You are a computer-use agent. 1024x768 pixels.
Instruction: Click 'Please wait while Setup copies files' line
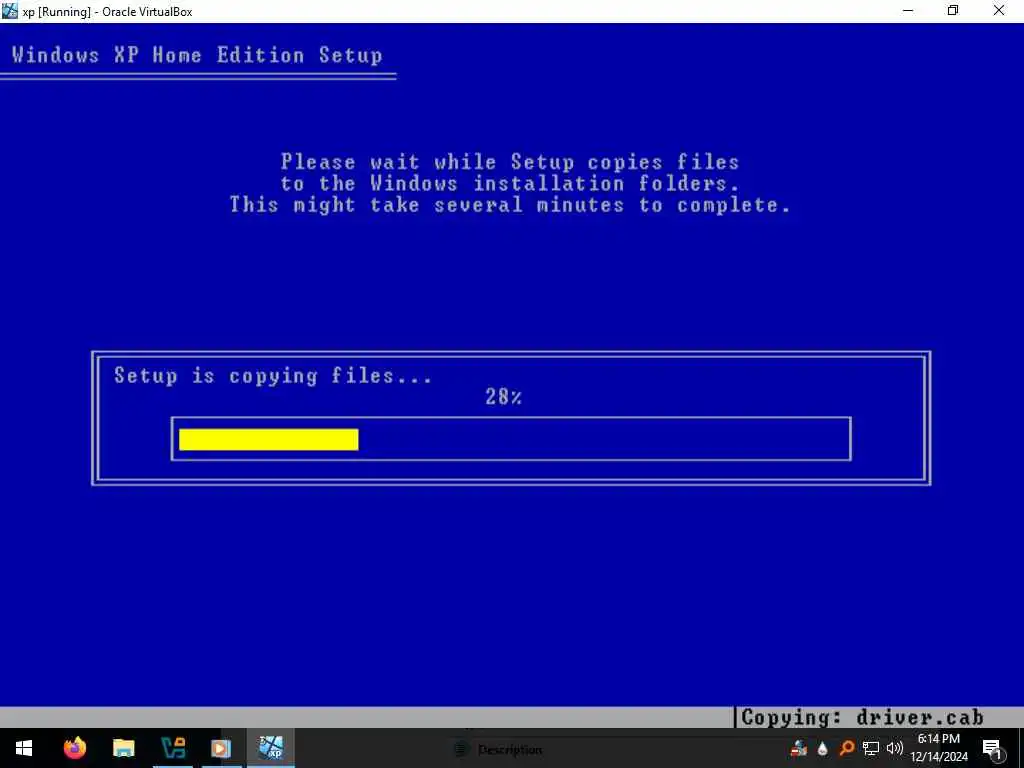(x=510, y=161)
